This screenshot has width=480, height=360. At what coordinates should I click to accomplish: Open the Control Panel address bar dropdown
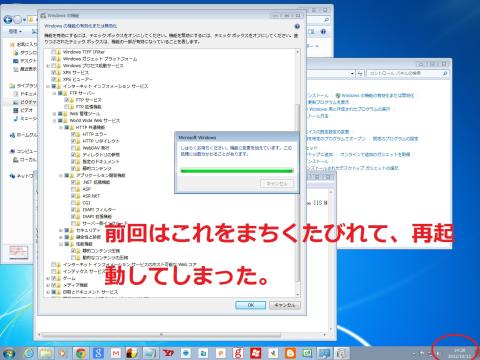(x=352, y=73)
